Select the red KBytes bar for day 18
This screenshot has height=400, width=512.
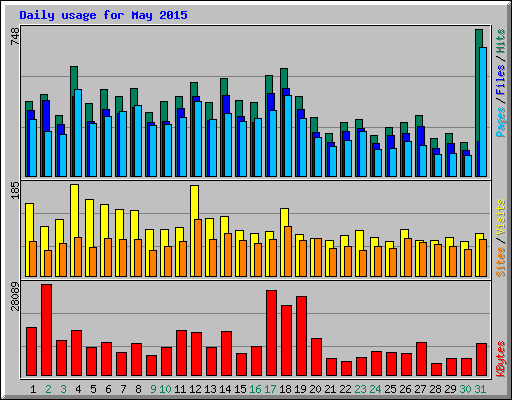286,341
